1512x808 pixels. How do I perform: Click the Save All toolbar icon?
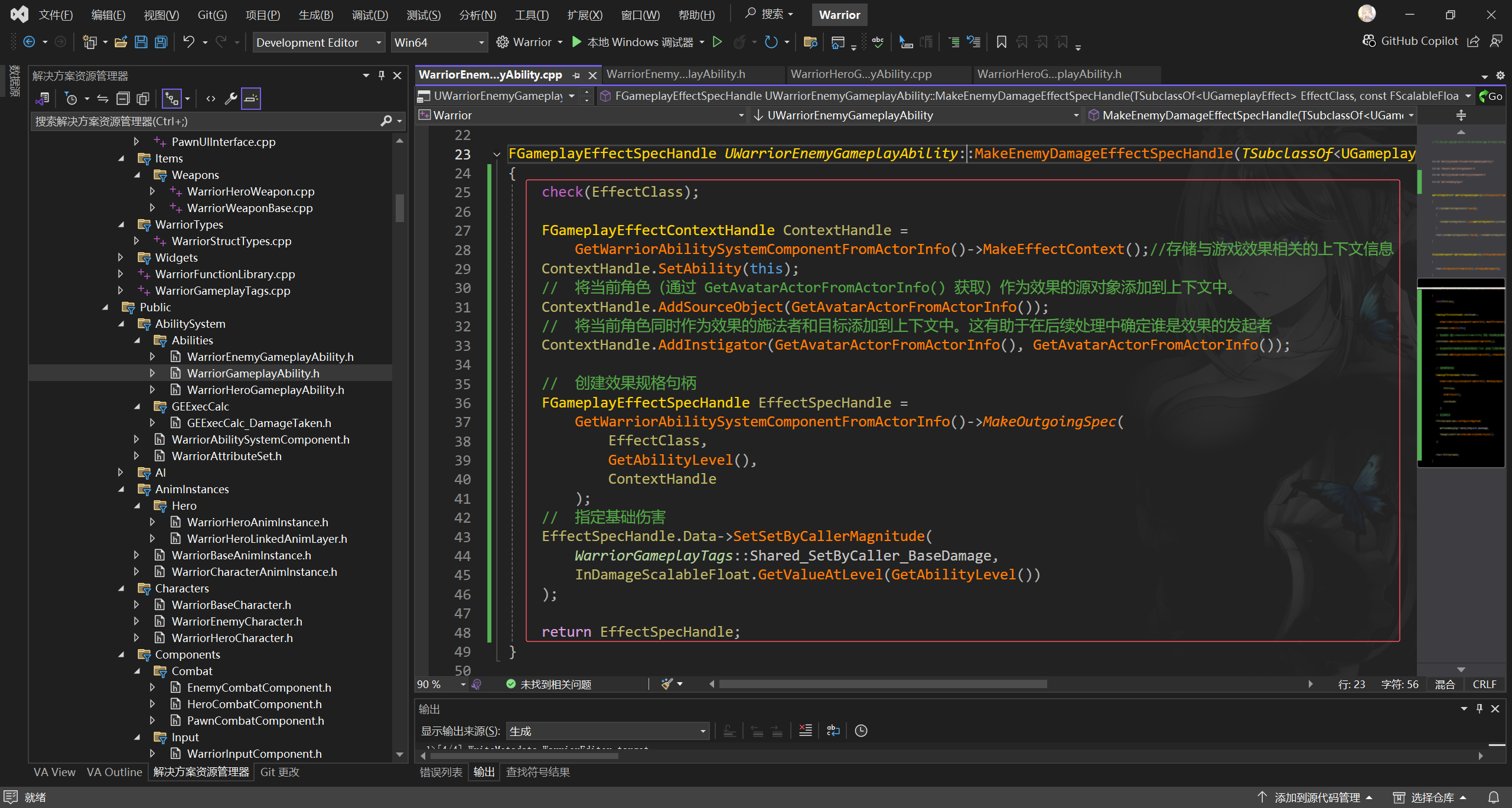(x=161, y=42)
